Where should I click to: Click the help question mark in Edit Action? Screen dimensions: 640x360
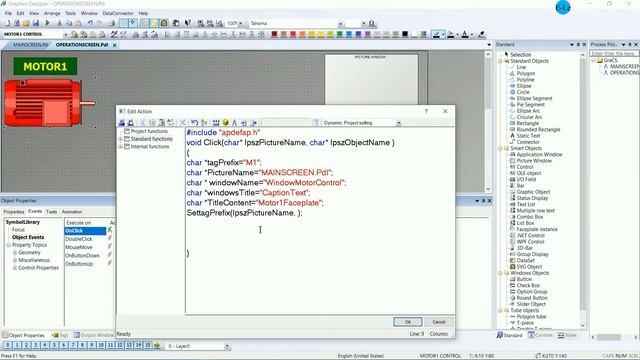coord(427,111)
